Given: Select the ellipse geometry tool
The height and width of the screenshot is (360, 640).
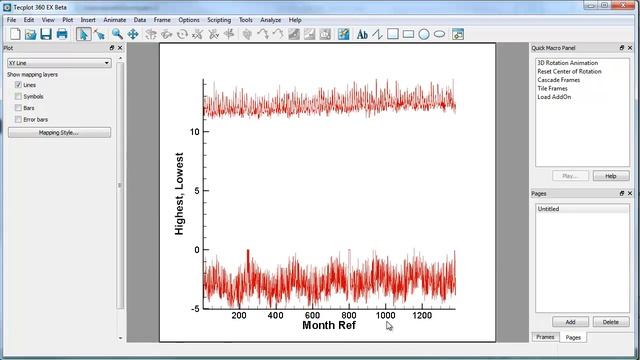Looking at the screenshot, I should tap(439, 34).
